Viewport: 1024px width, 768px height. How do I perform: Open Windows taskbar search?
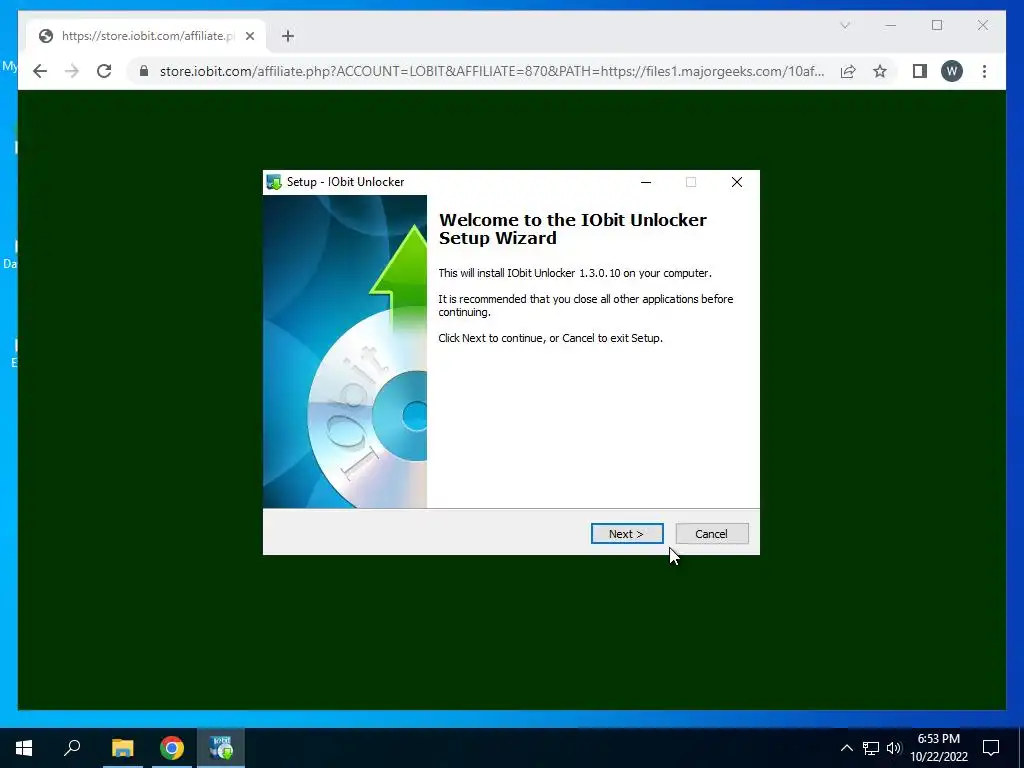(x=72, y=748)
